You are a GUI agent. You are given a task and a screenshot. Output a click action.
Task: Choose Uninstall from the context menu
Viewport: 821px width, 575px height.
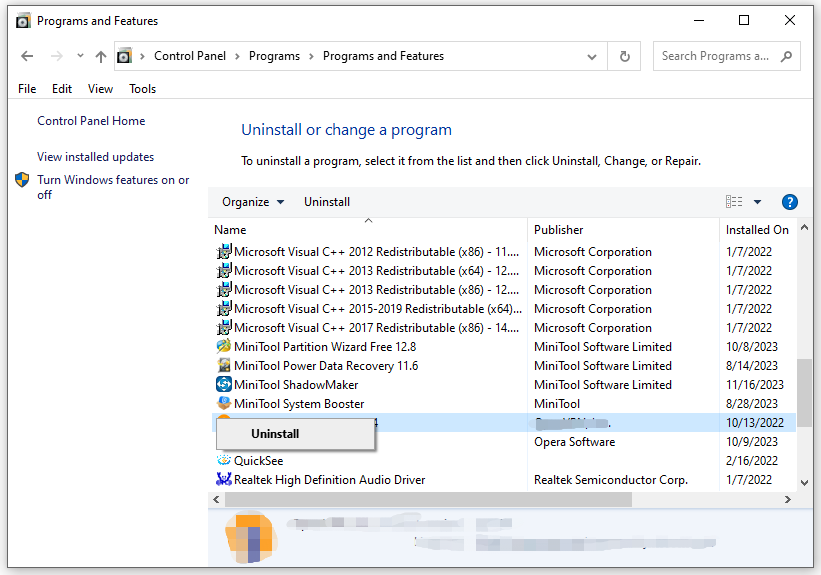295,434
